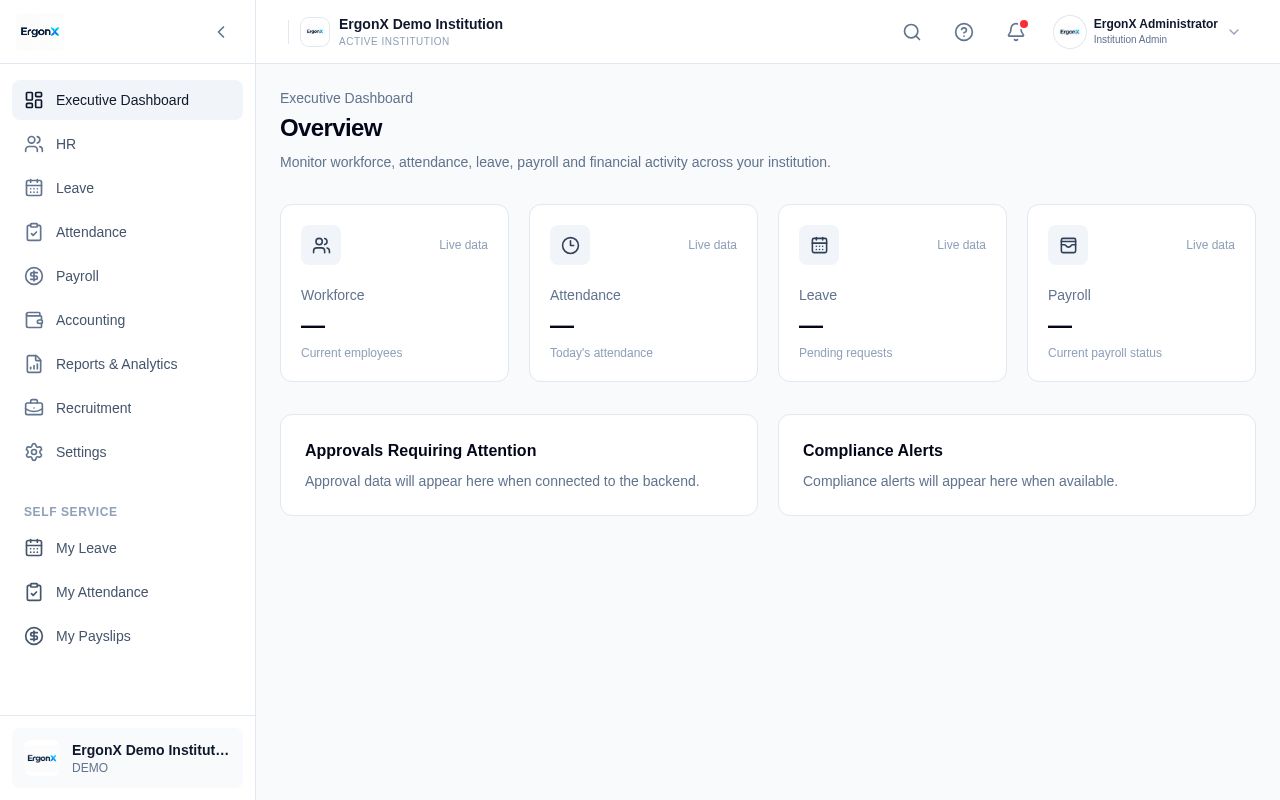Click the Current payroll status label
The width and height of the screenshot is (1280, 800).
[x=1105, y=353]
